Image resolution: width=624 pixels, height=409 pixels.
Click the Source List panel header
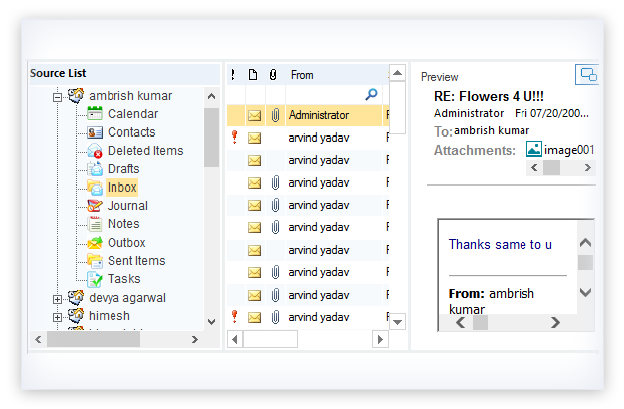click(58, 73)
